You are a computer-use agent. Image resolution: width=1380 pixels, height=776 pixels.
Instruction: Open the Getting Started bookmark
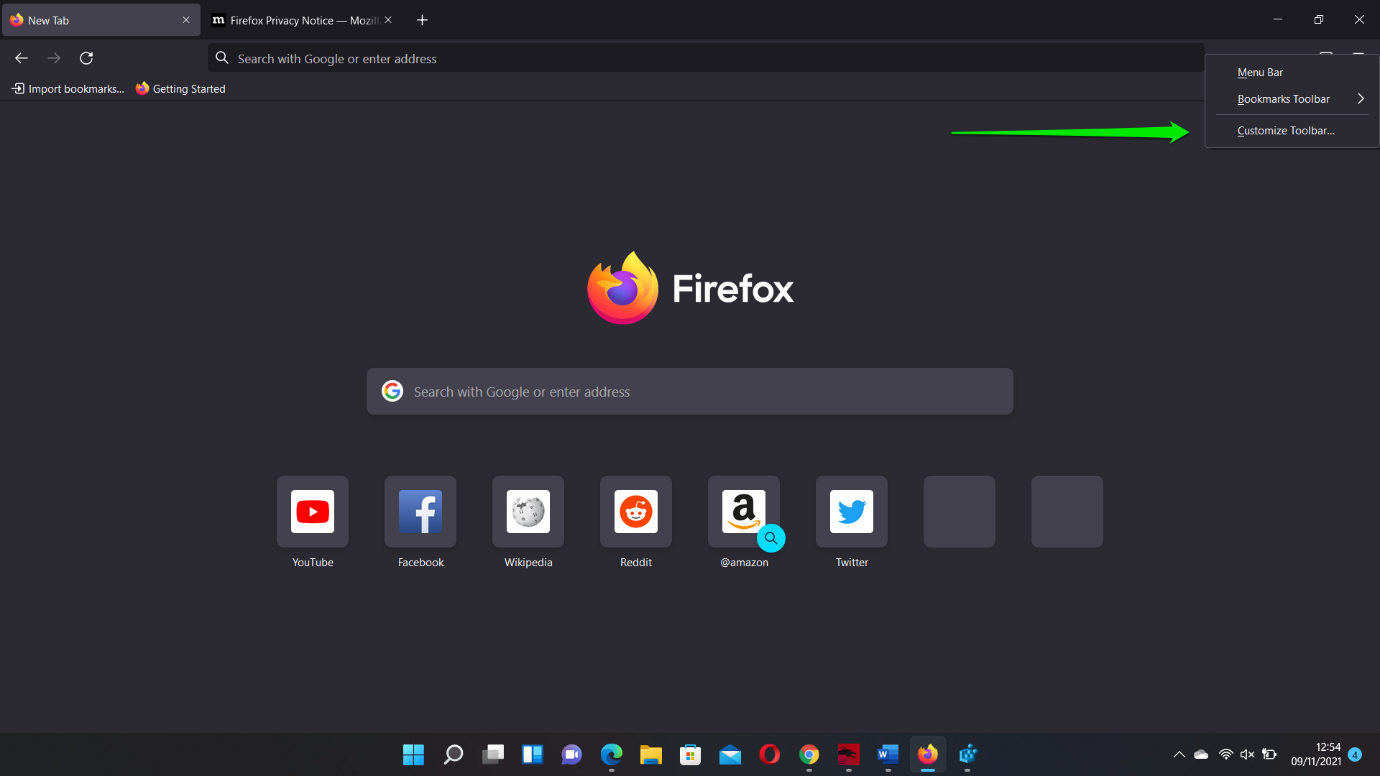(181, 89)
